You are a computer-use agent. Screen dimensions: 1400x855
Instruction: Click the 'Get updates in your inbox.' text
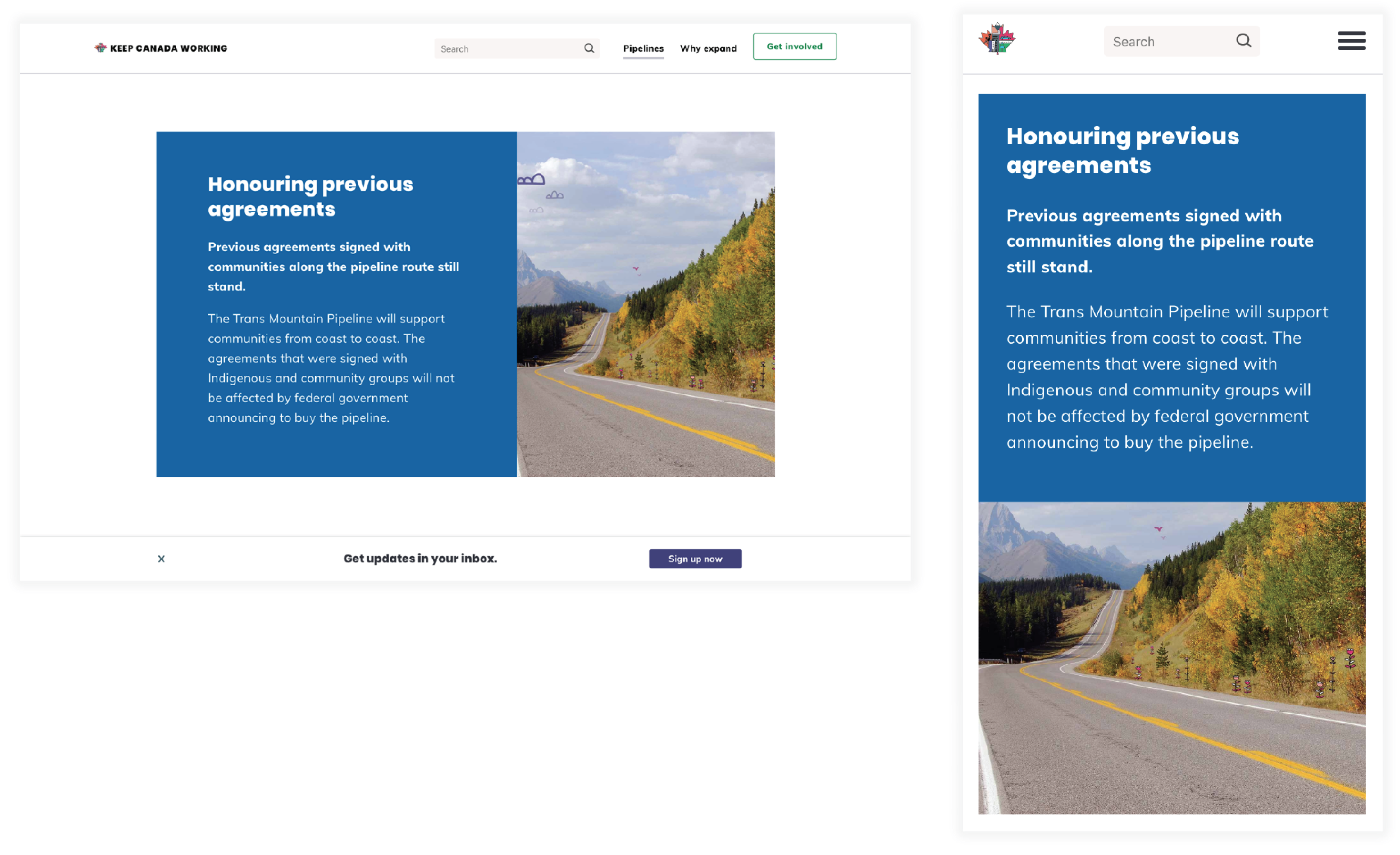click(x=420, y=559)
